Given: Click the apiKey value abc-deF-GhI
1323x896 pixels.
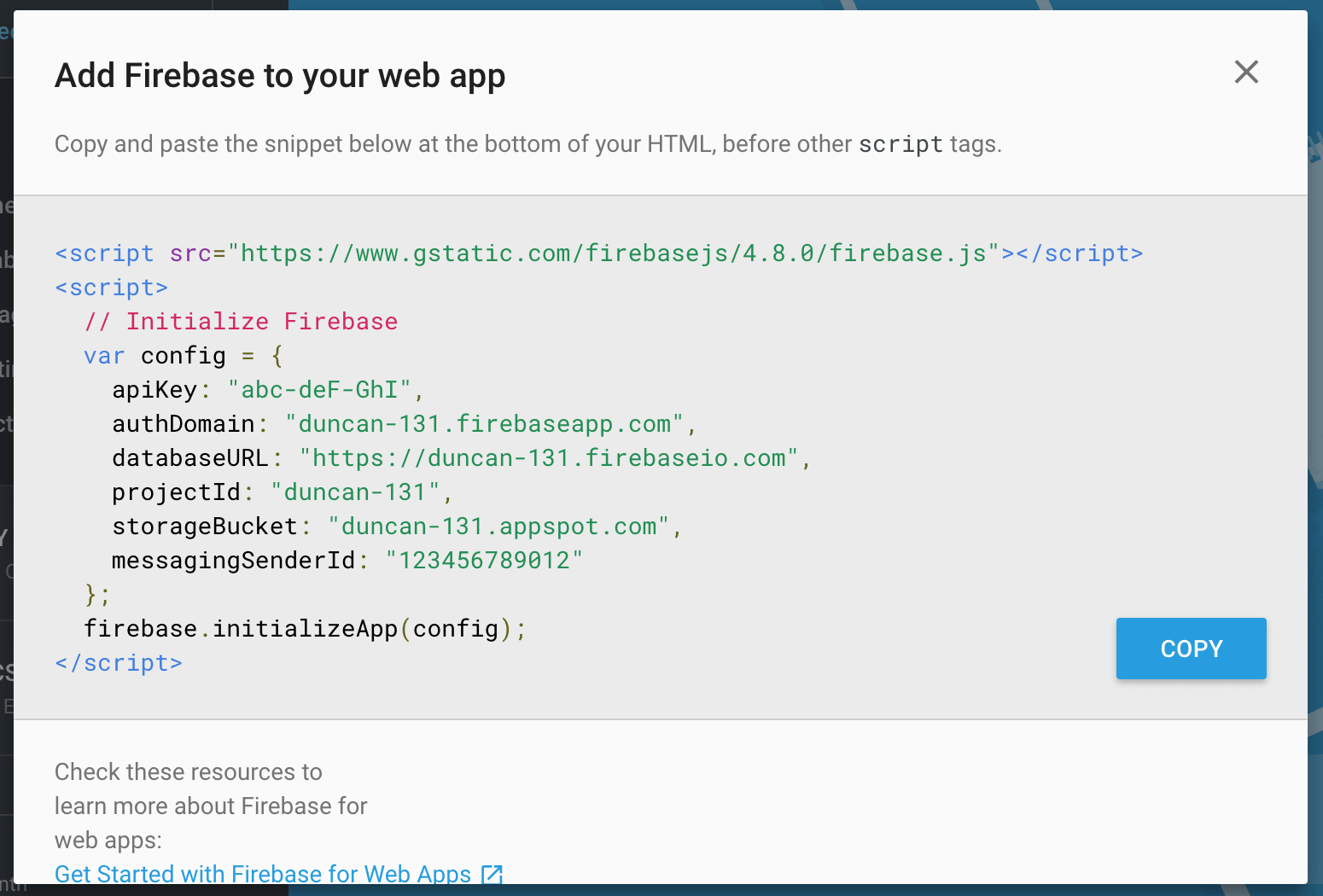Looking at the screenshot, I should click(319, 390).
